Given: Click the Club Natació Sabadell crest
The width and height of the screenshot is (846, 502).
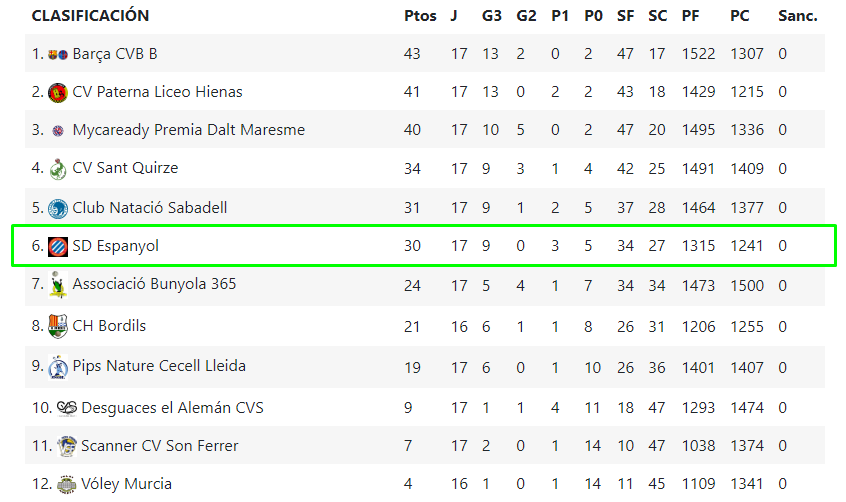Looking at the screenshot, I should pyautogui.click(x=58, y=208).
